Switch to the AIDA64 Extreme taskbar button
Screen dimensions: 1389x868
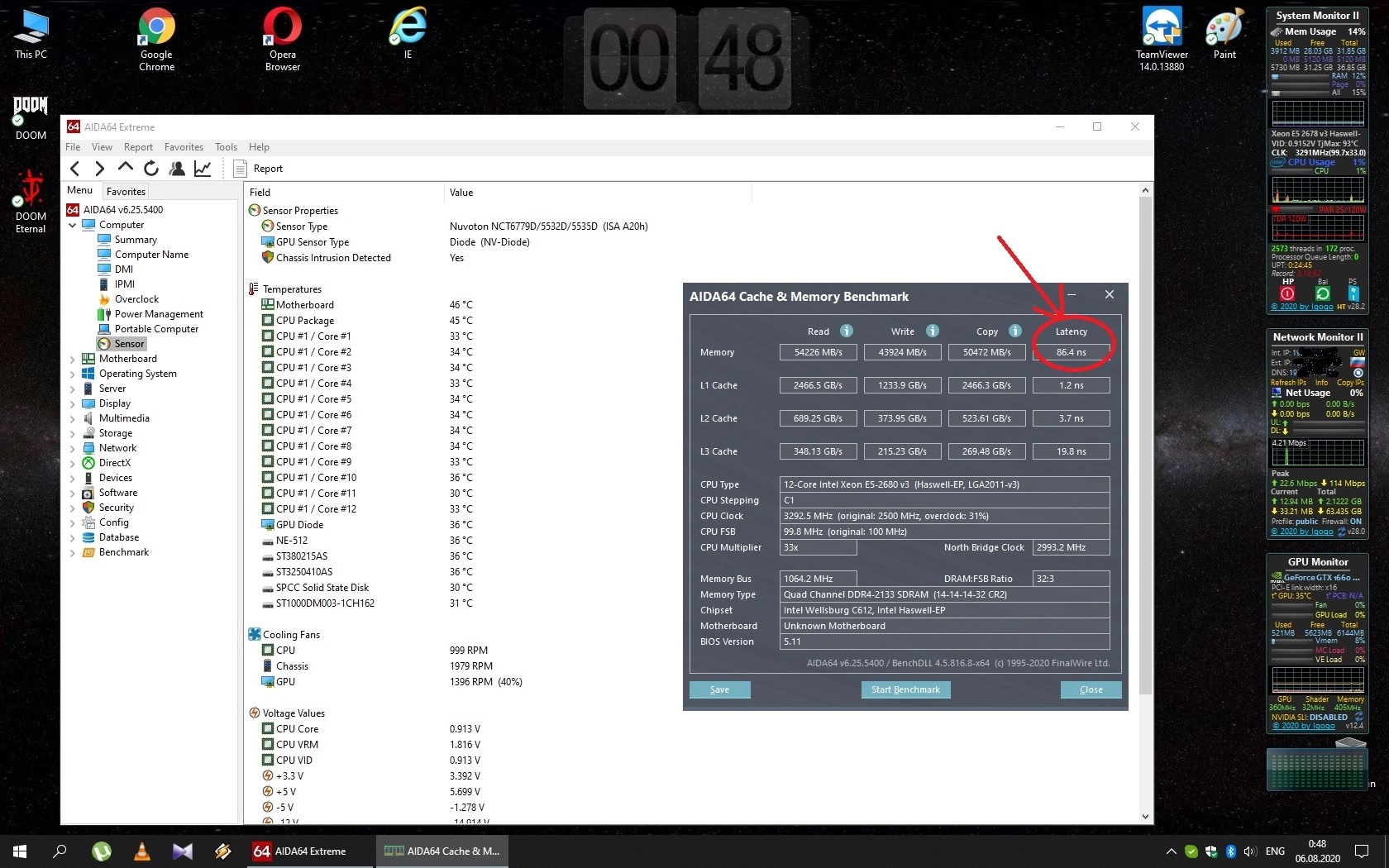(311, 851)
